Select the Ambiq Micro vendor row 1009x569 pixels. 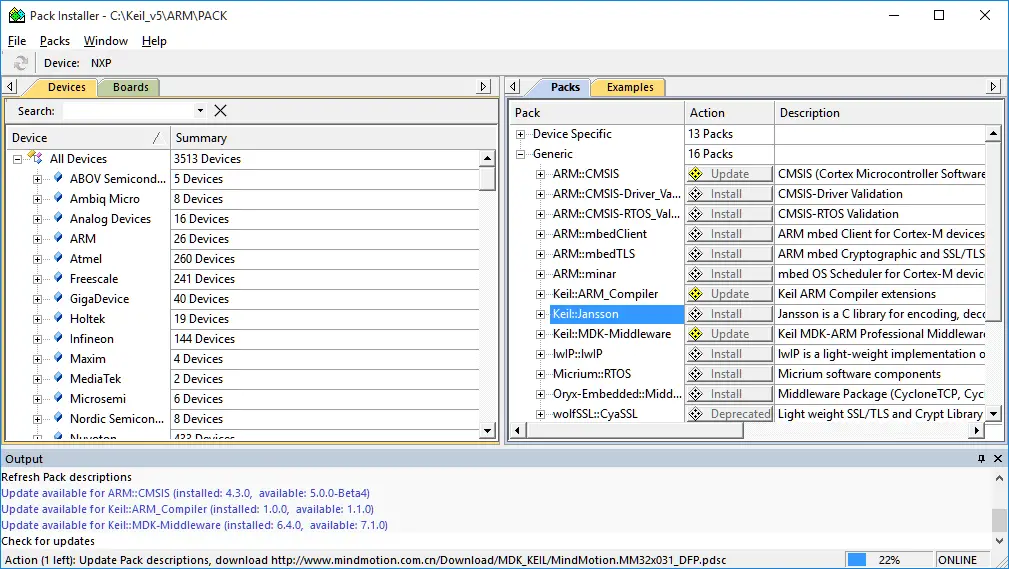pos(104,199)
